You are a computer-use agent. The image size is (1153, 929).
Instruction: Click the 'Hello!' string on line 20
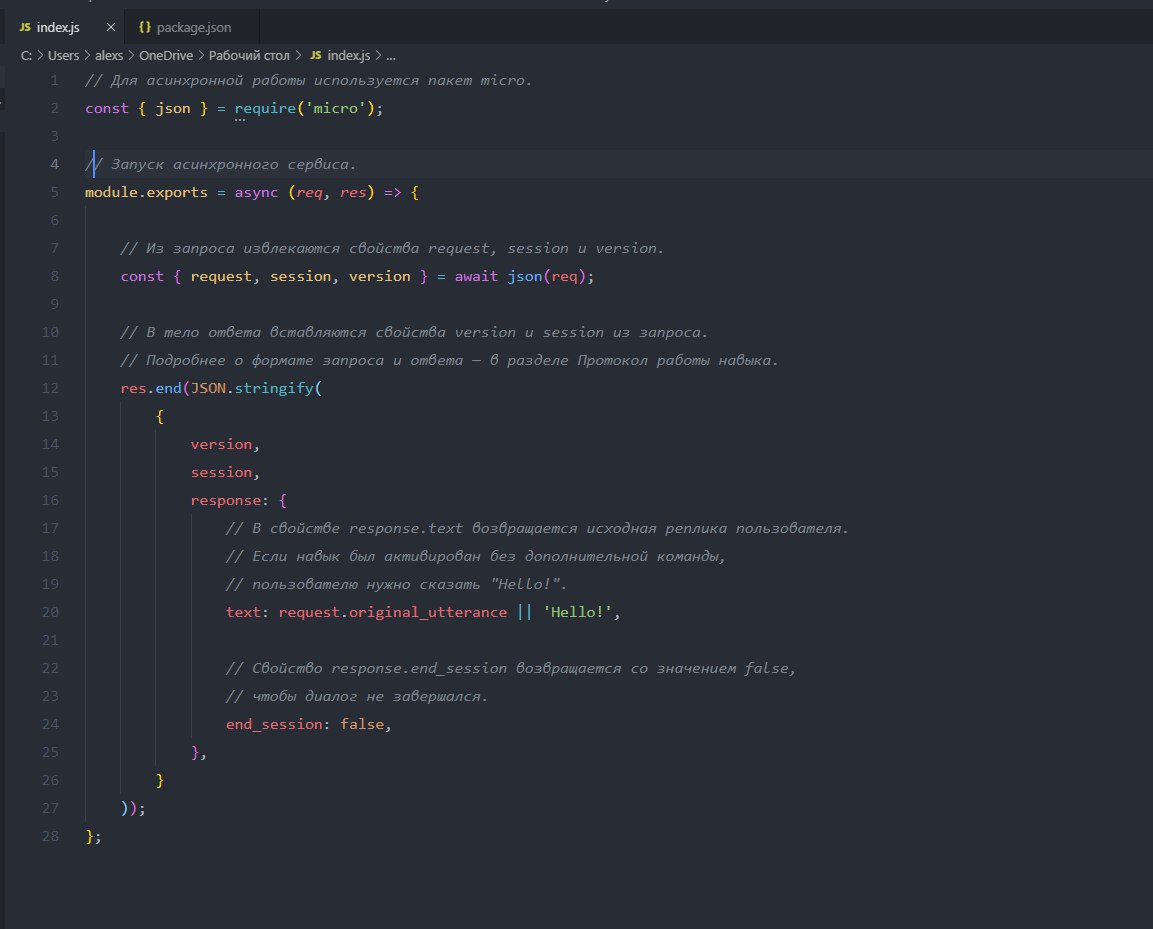point(577,612)
